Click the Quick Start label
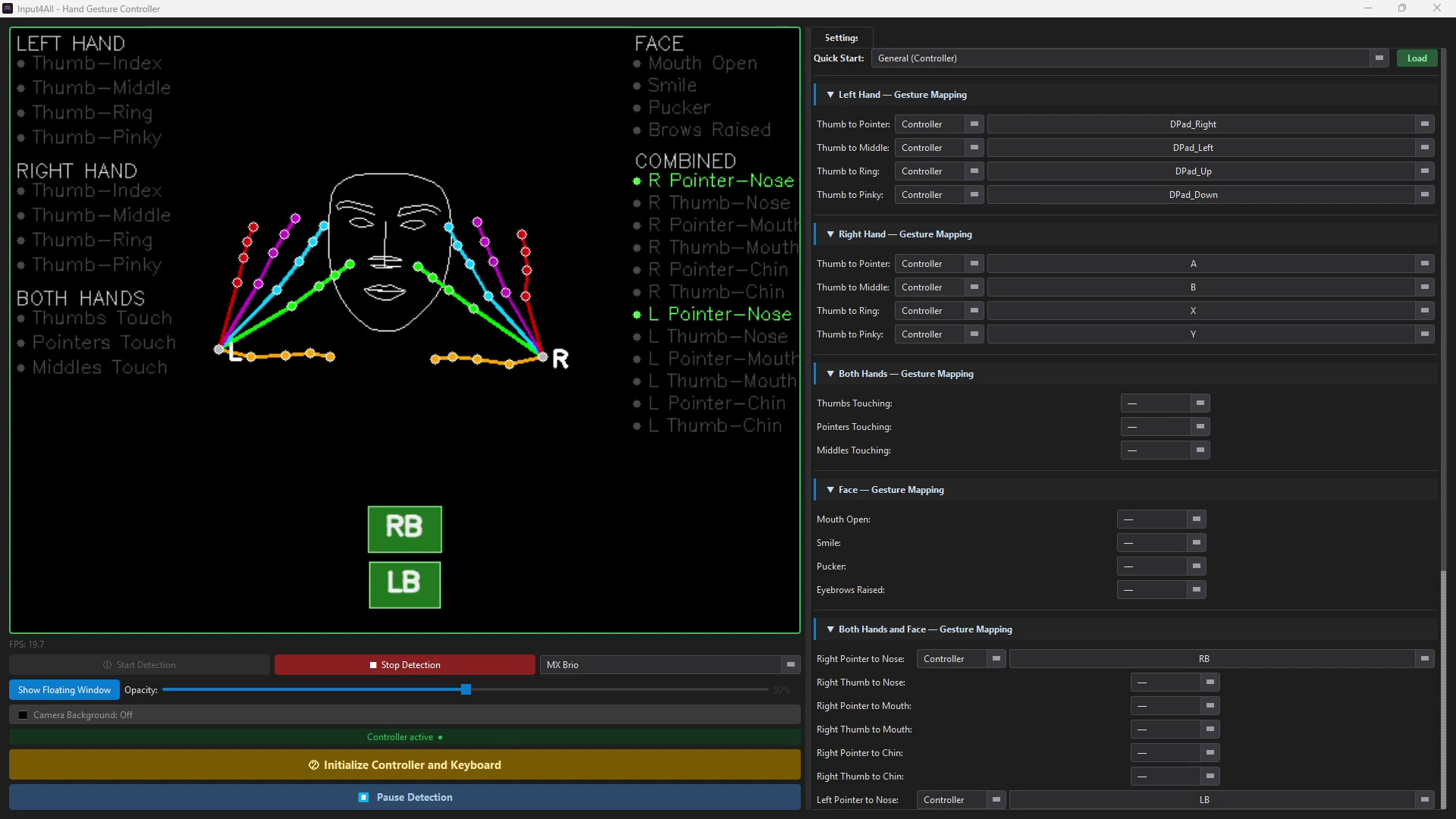1456x819 pixels. 839,58
